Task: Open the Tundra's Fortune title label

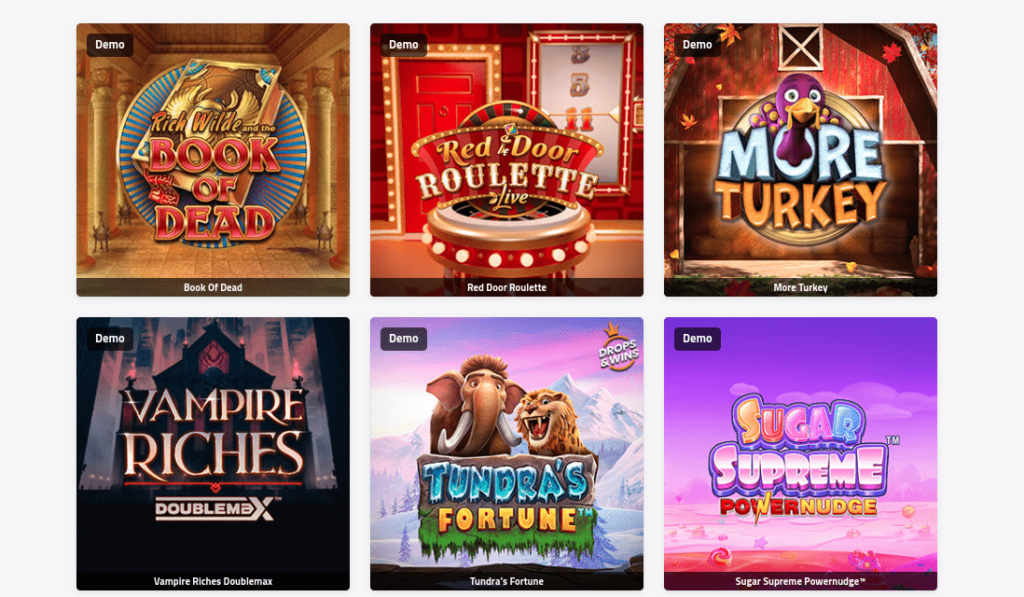Action: click(507, 581)
